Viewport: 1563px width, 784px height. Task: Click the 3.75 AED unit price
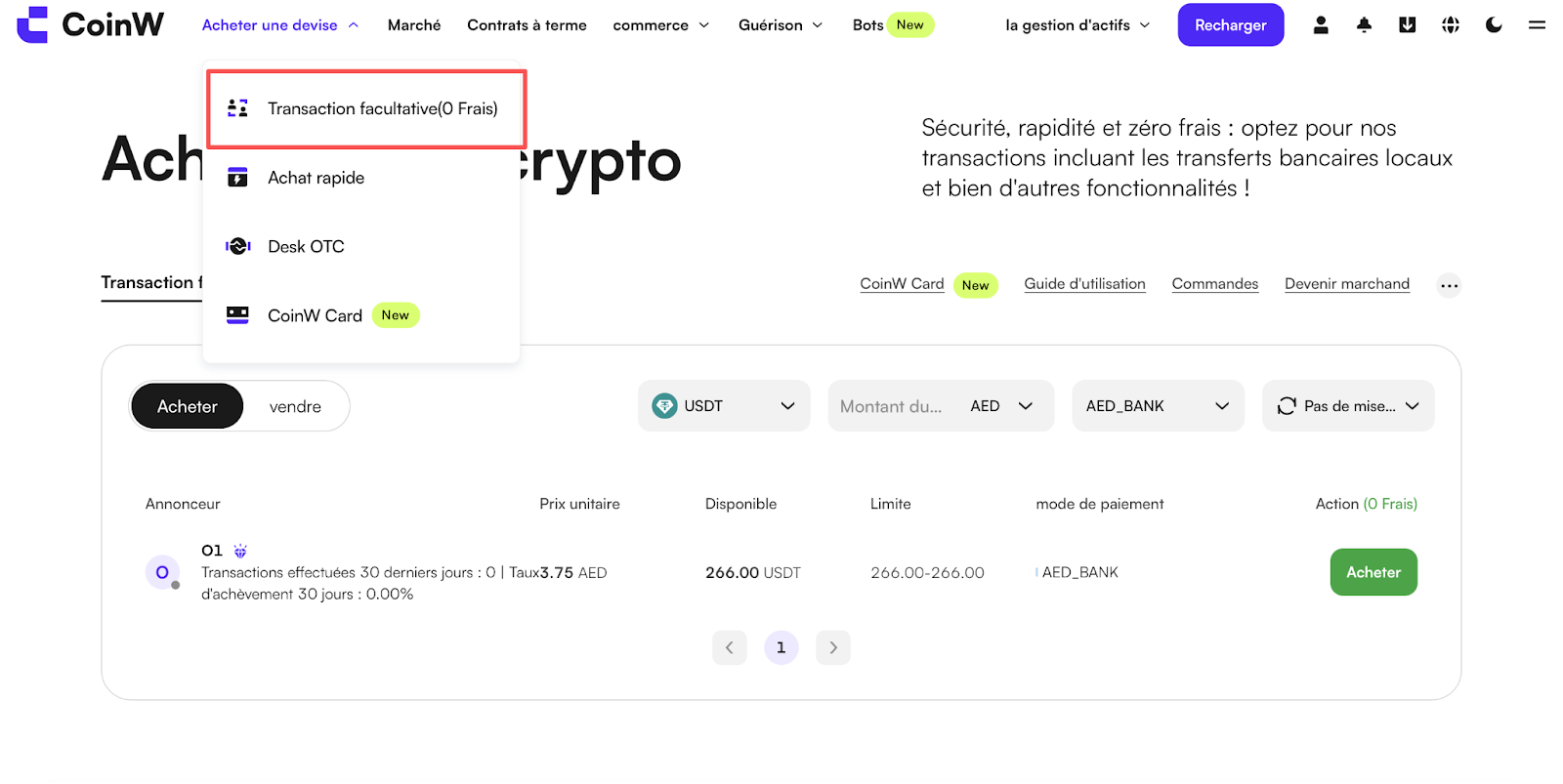[574, 573]
